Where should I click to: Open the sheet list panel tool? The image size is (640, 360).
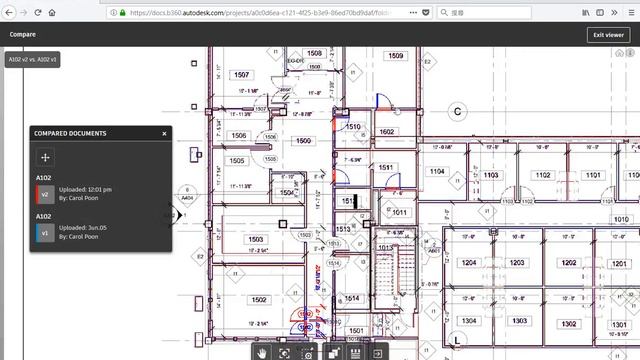(356, 353)
